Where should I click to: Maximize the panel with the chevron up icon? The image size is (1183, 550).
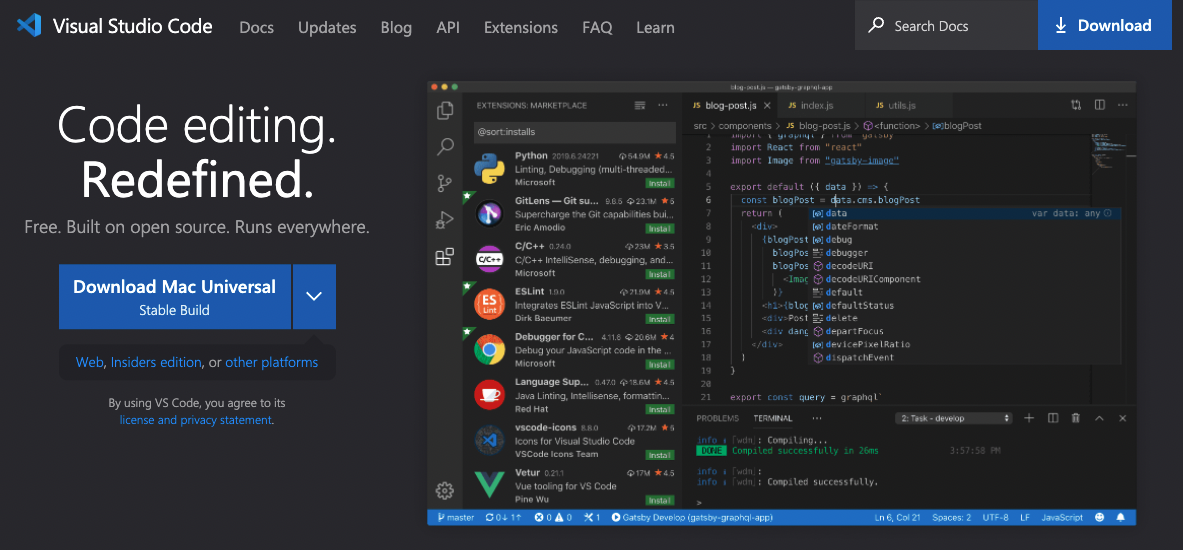pyautogui.click(x=1099, y=418)
